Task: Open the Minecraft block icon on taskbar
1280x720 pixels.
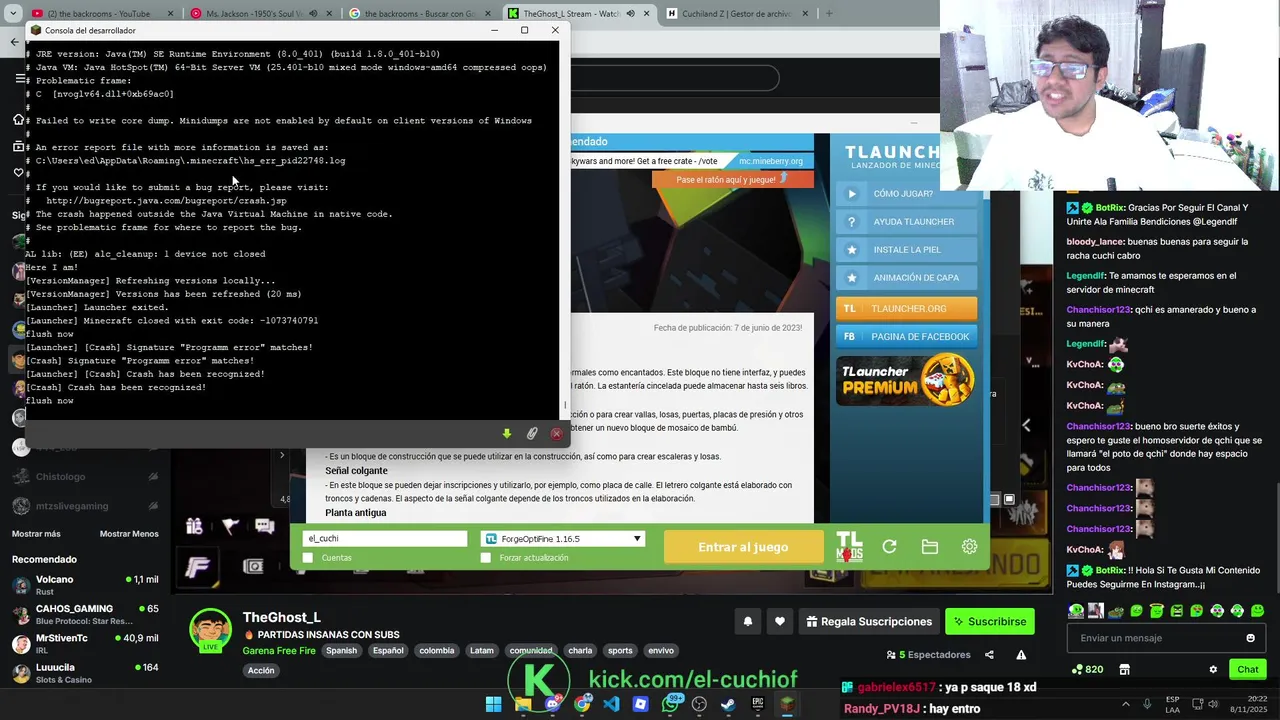Action: coord(787,704)
